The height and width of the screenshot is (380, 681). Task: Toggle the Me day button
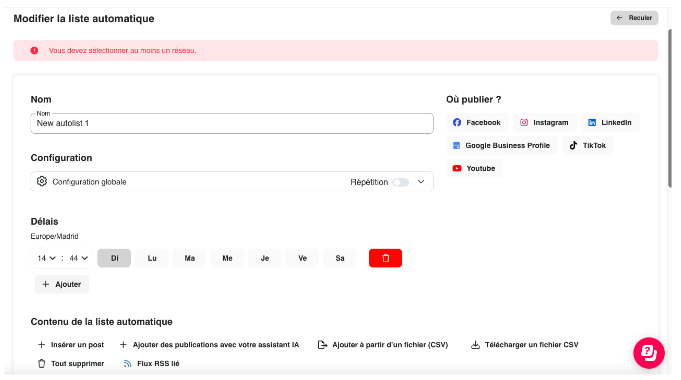[227, 258]
